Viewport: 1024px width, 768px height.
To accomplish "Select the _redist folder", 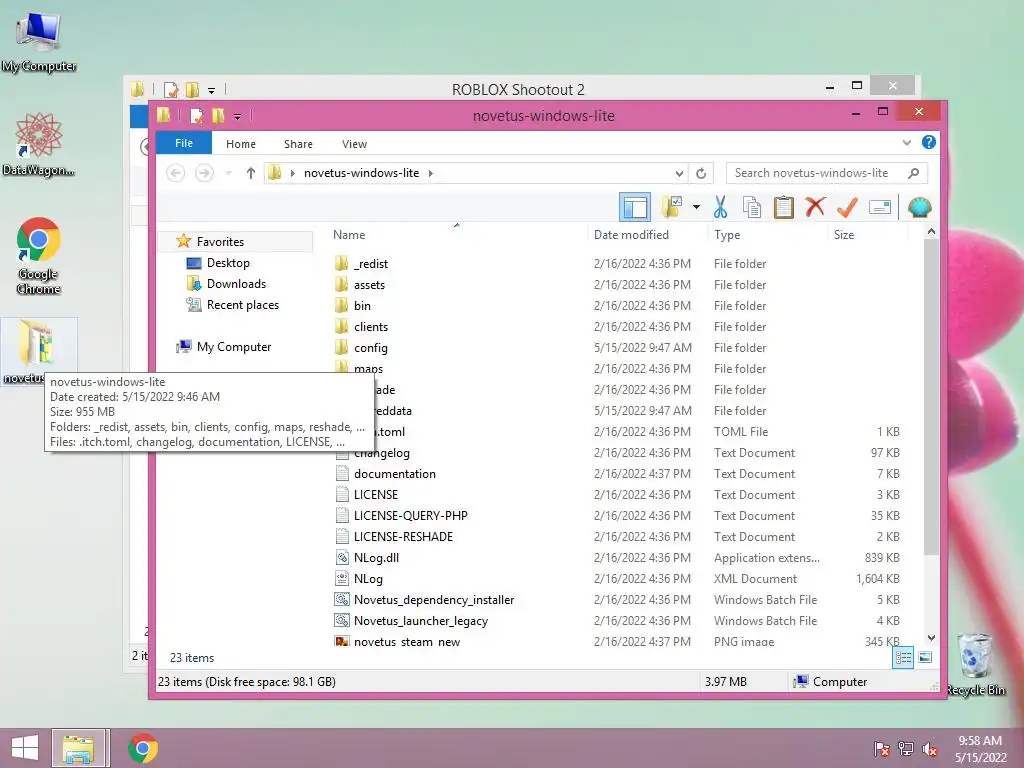I will [x=370, y=264].
